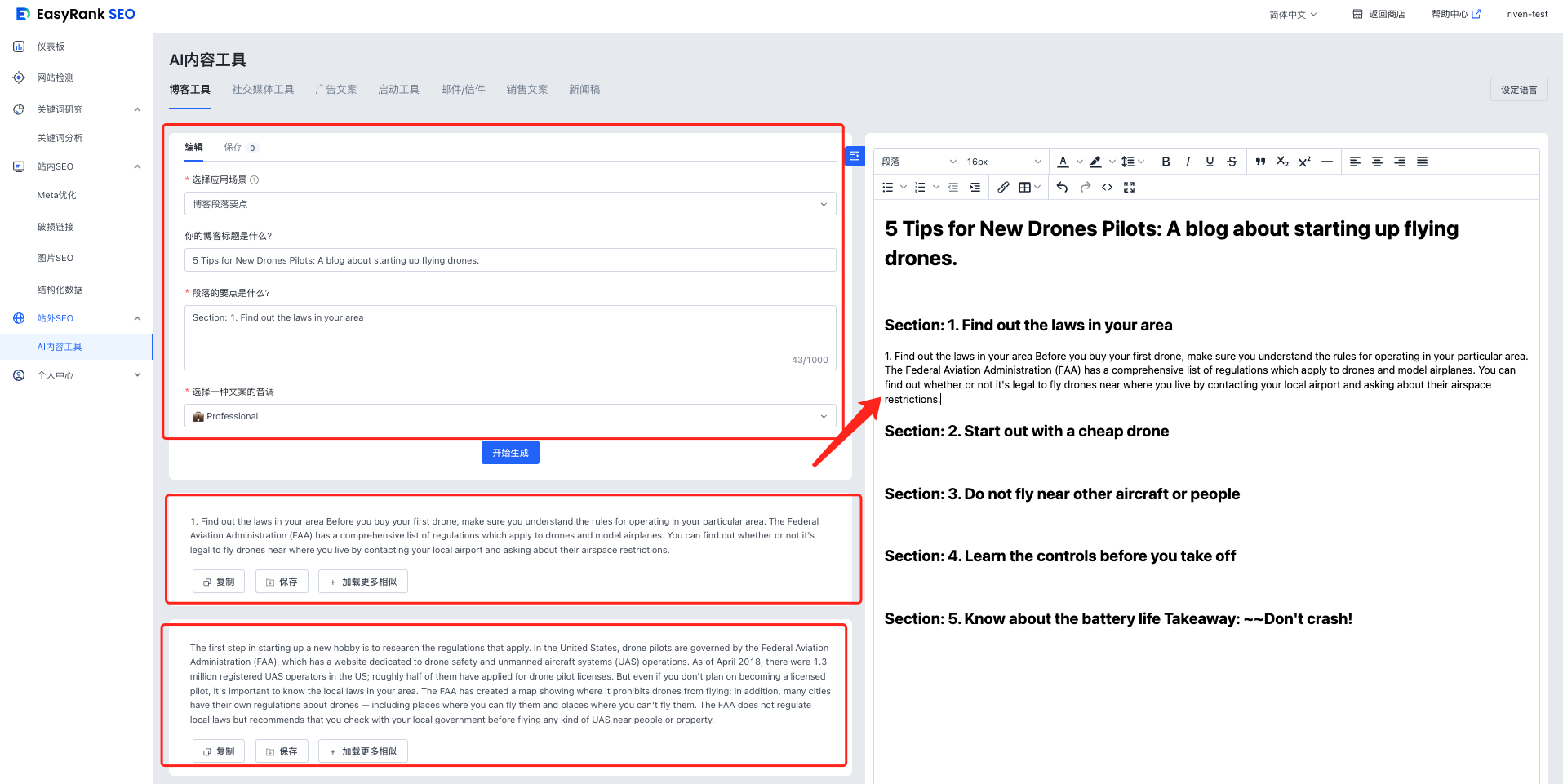The width and height of the screenshot is (1563, 784).
Task: Open the source code view
Action: pos(1107,187)
